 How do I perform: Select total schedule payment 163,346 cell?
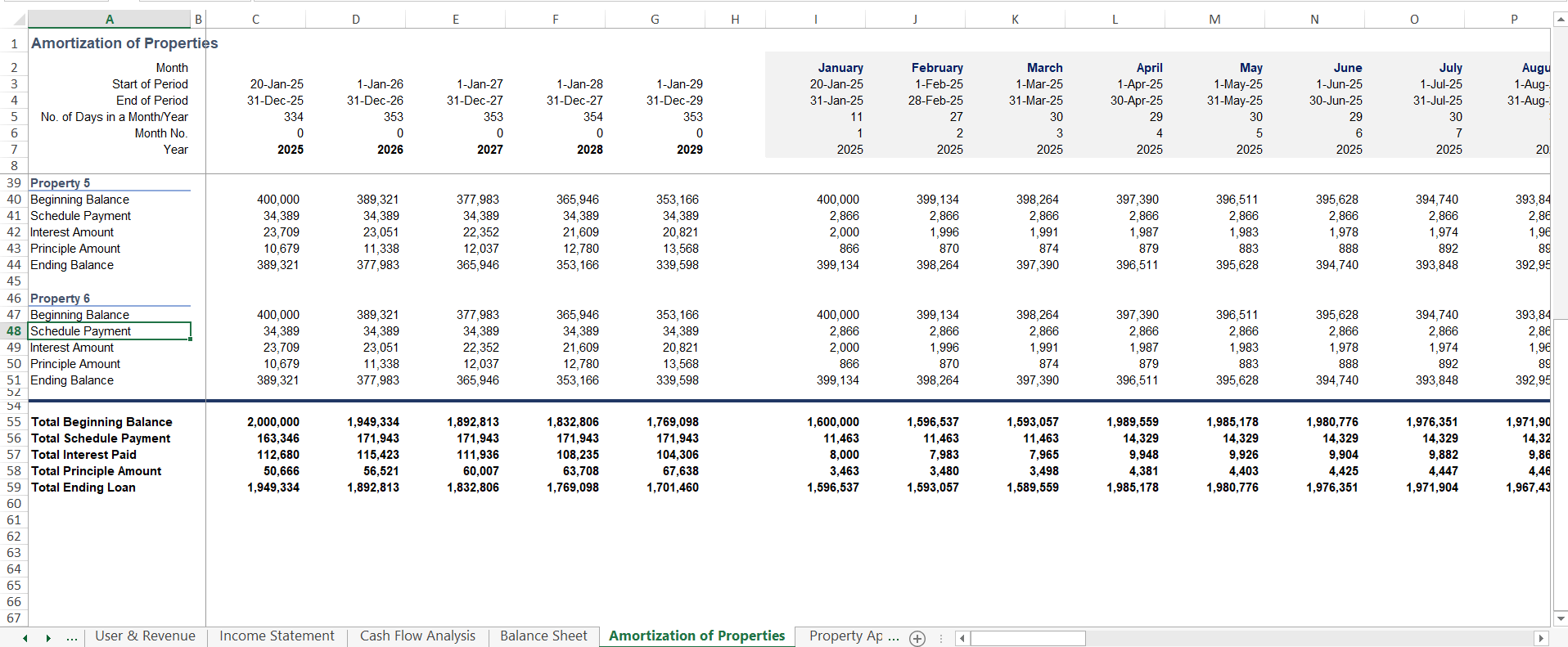(x=256, y=438)
